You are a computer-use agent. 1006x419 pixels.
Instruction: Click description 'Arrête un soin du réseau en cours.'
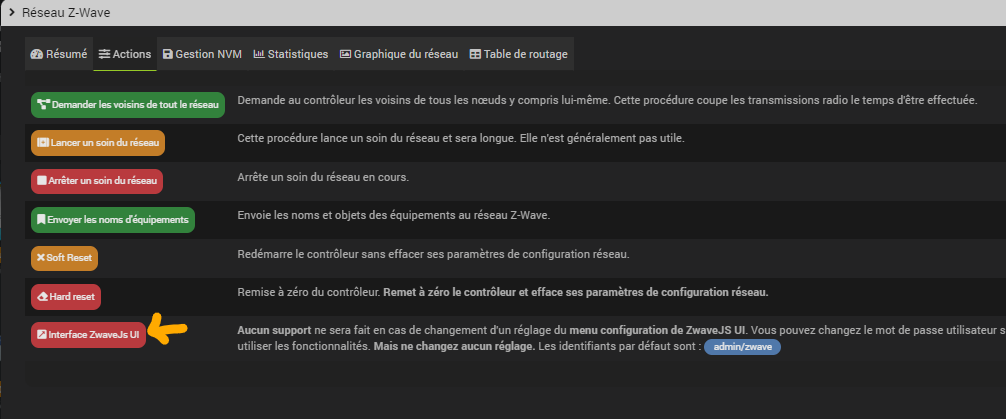323,176
